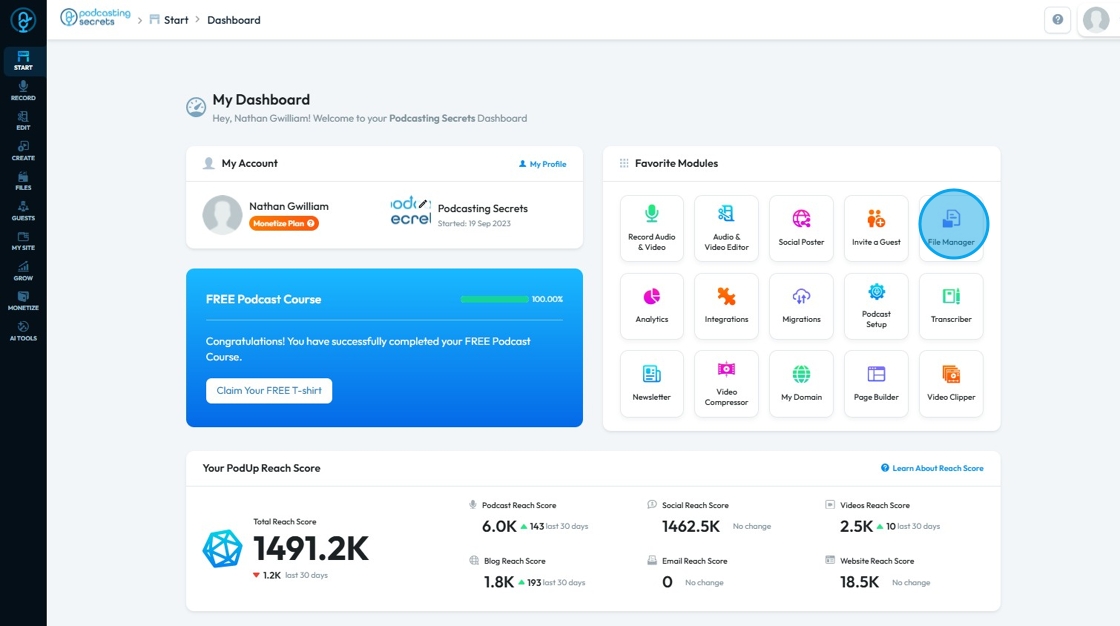Click the Email Reach Score label

[694, 561]
